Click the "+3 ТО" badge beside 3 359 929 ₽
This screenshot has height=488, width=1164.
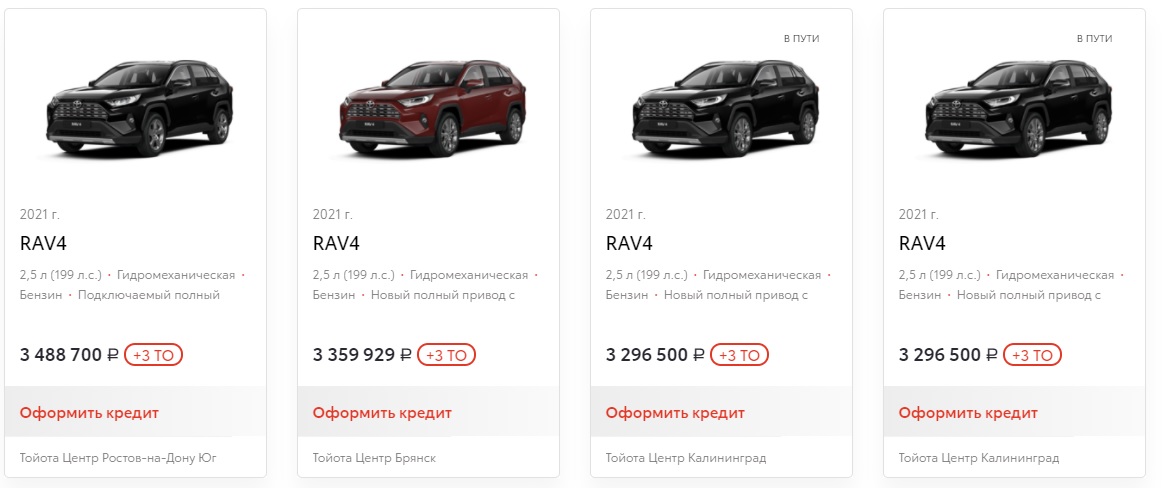coord(447,354)
